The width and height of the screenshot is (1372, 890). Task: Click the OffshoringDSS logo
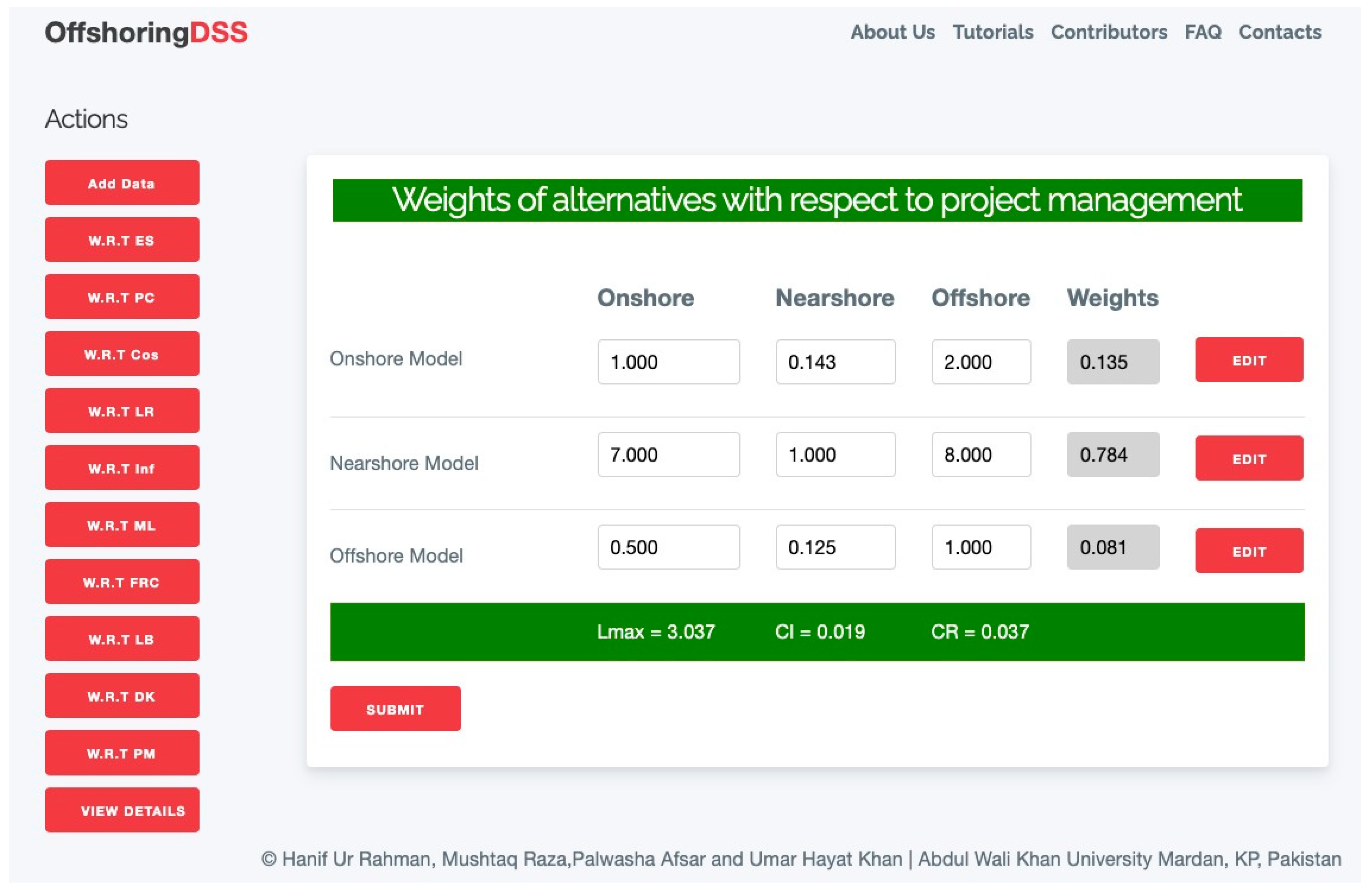click(146, 33)
